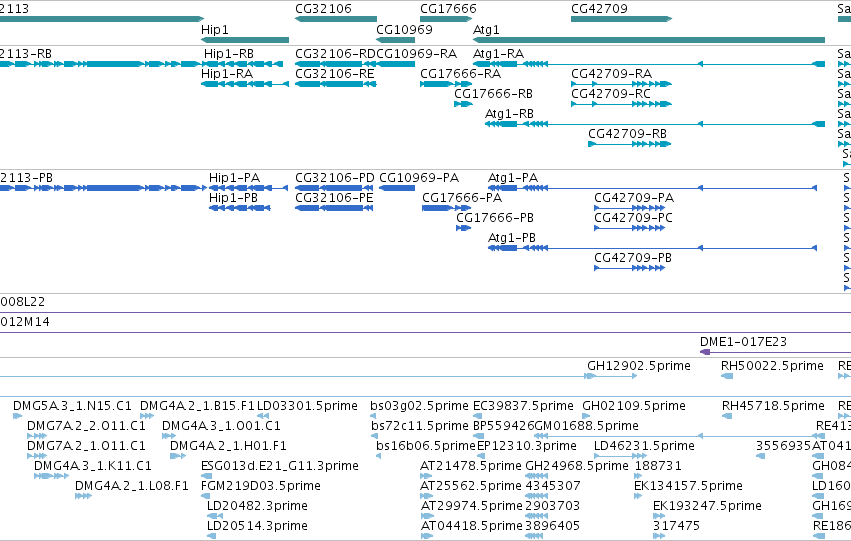
Task: Select the CG10969-RA transcript label
Action: pyautogui.click(x=417, y=54)
